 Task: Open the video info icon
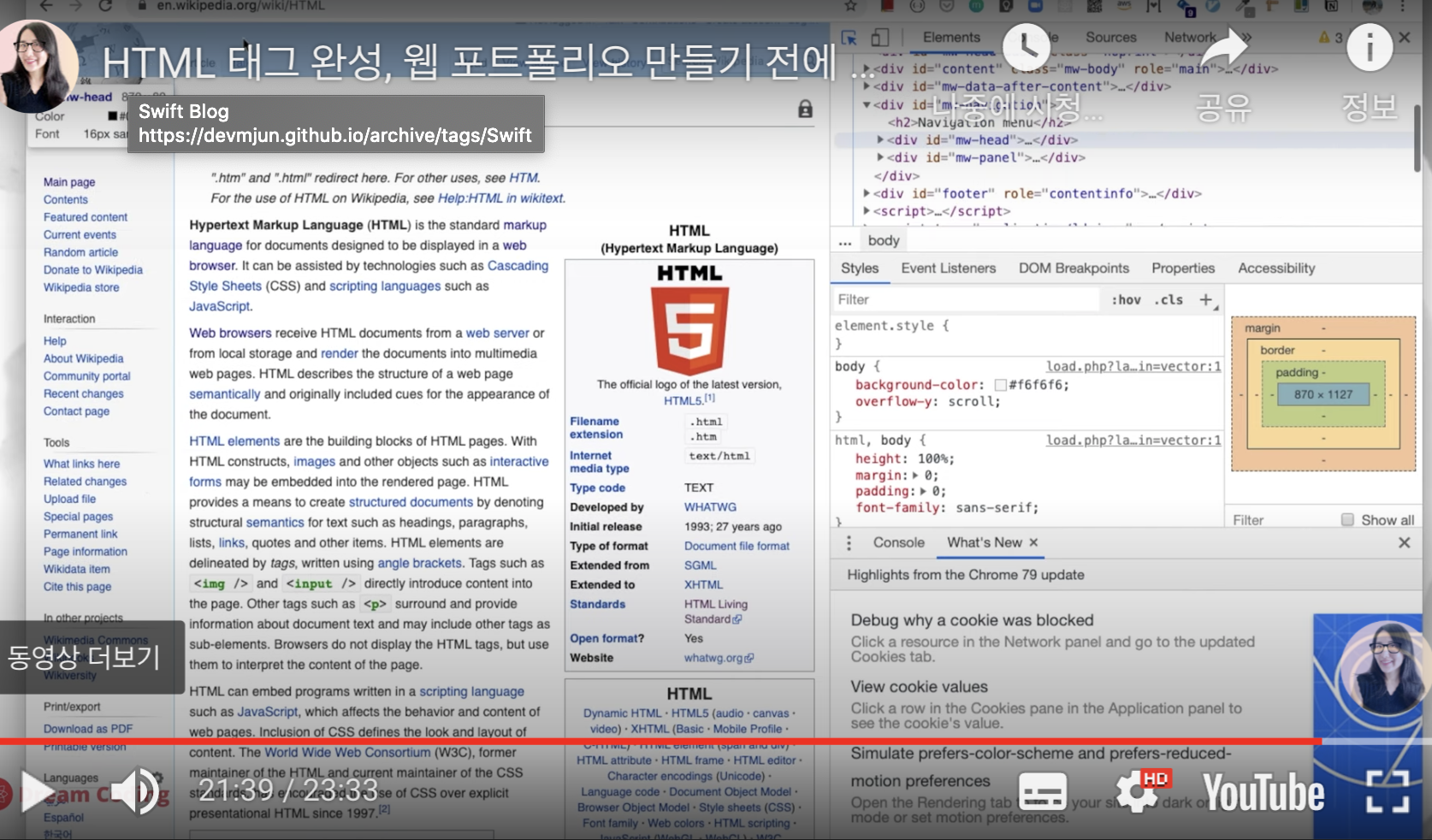point(1370,47)
